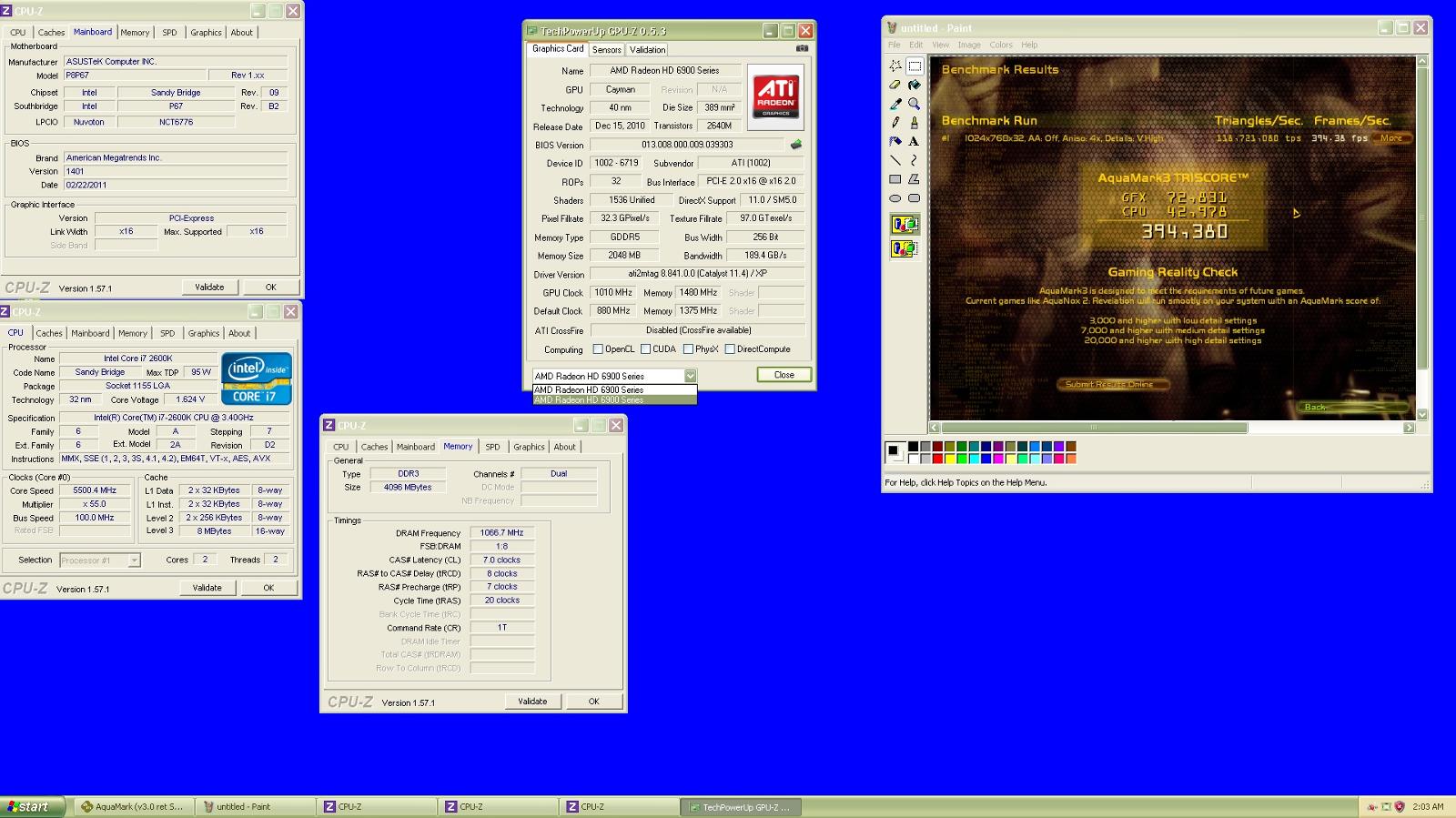Choose the highlighted AMD Radeon HD 6900 list entry
The image size is (1456, 818).
click(614, 399)
